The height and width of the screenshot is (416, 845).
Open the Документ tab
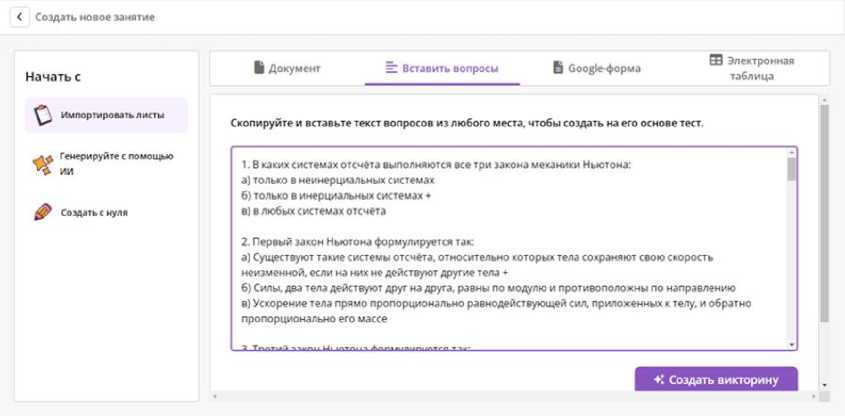tap(287, 68)
